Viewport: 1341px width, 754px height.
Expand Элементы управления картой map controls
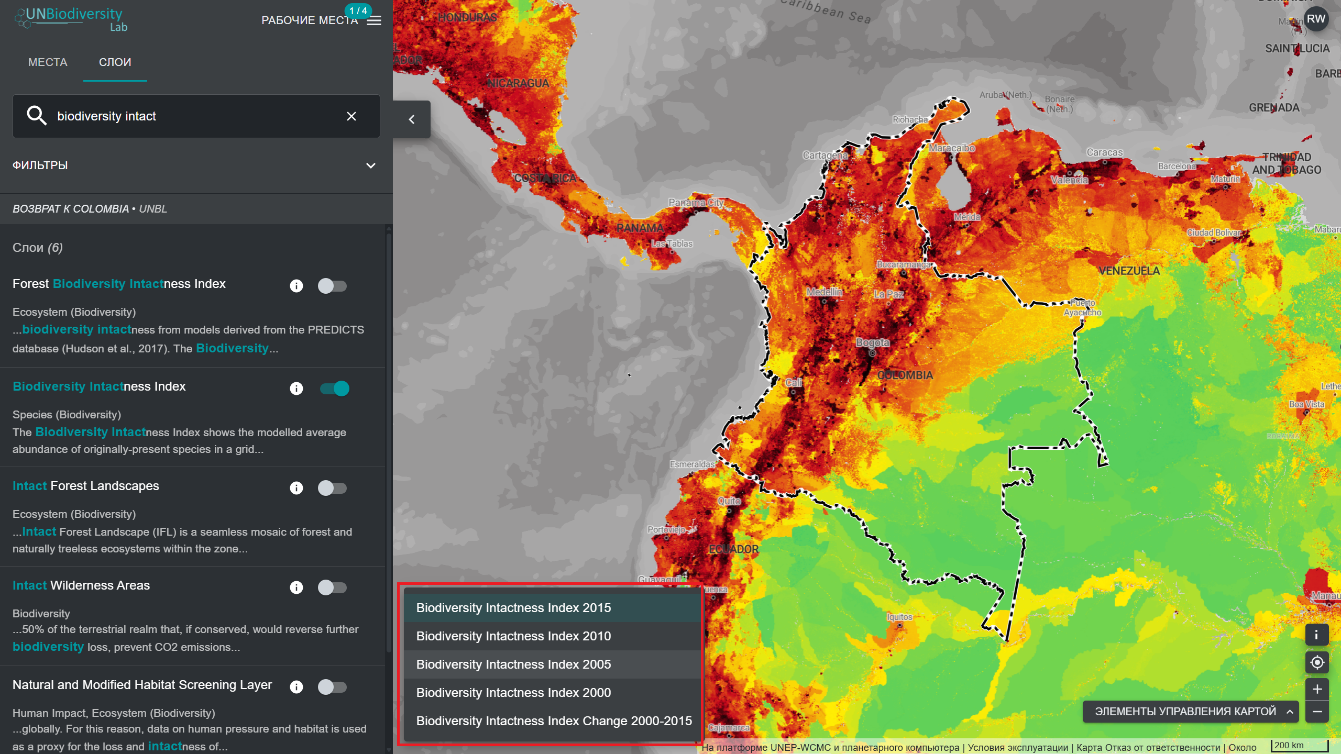click(1190, 712)
